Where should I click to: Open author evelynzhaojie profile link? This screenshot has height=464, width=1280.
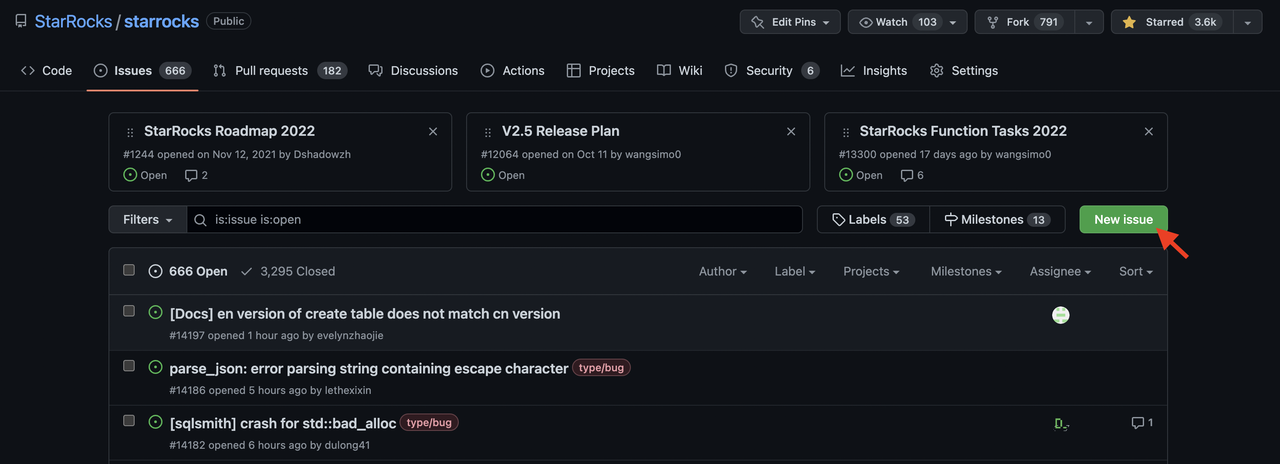(350, 335)
